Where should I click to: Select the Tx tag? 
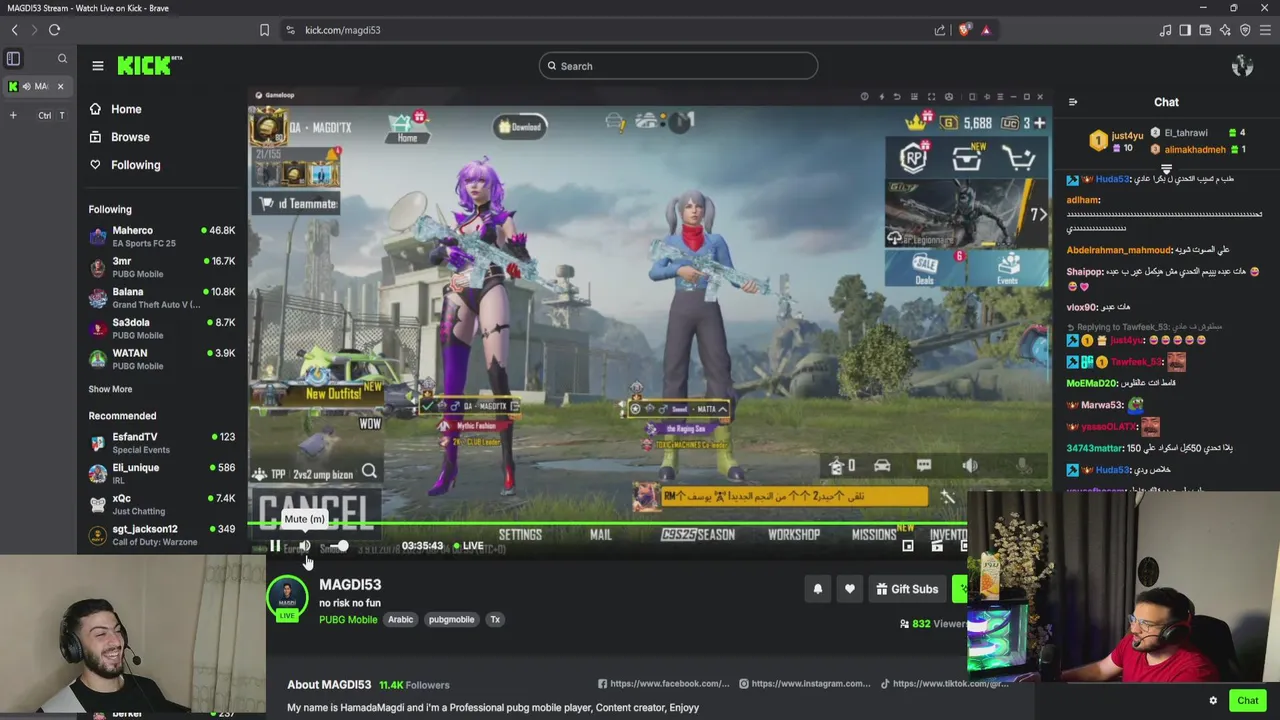494,620
